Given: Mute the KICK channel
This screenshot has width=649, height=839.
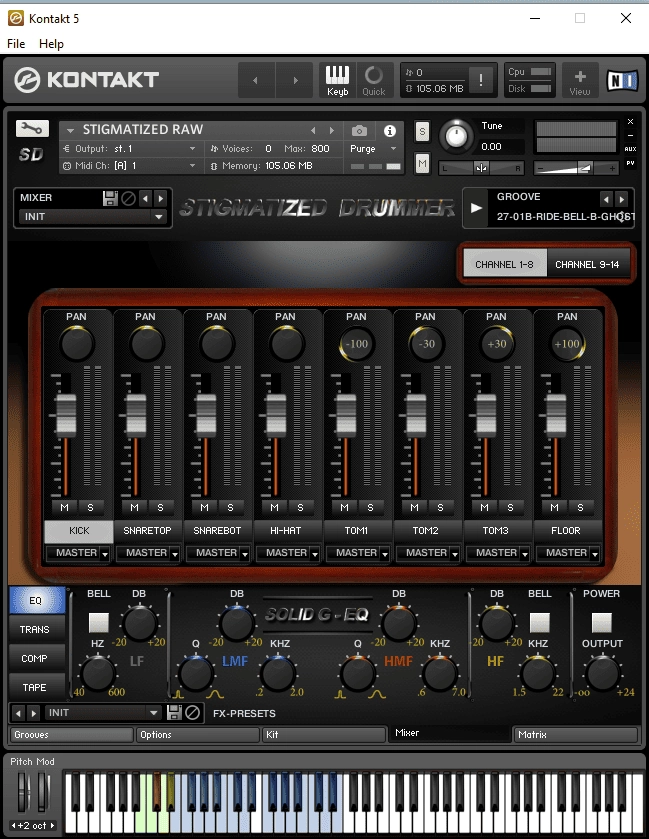Looking at the screenshot, I should (x=65, y=507).
